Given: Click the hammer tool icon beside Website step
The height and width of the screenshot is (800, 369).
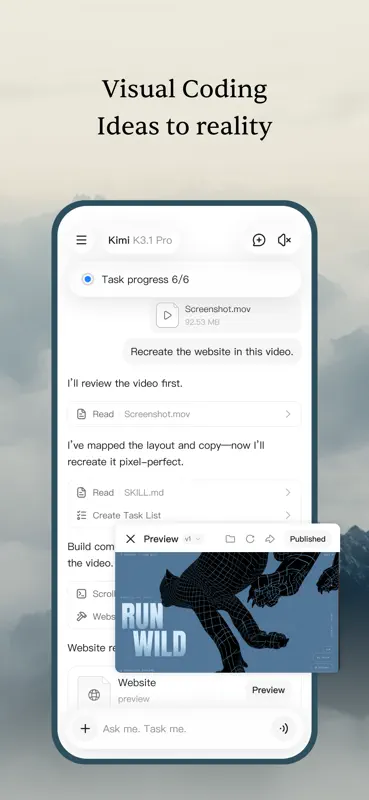Looking at the screenshot, I should click(x=81, y=616).
